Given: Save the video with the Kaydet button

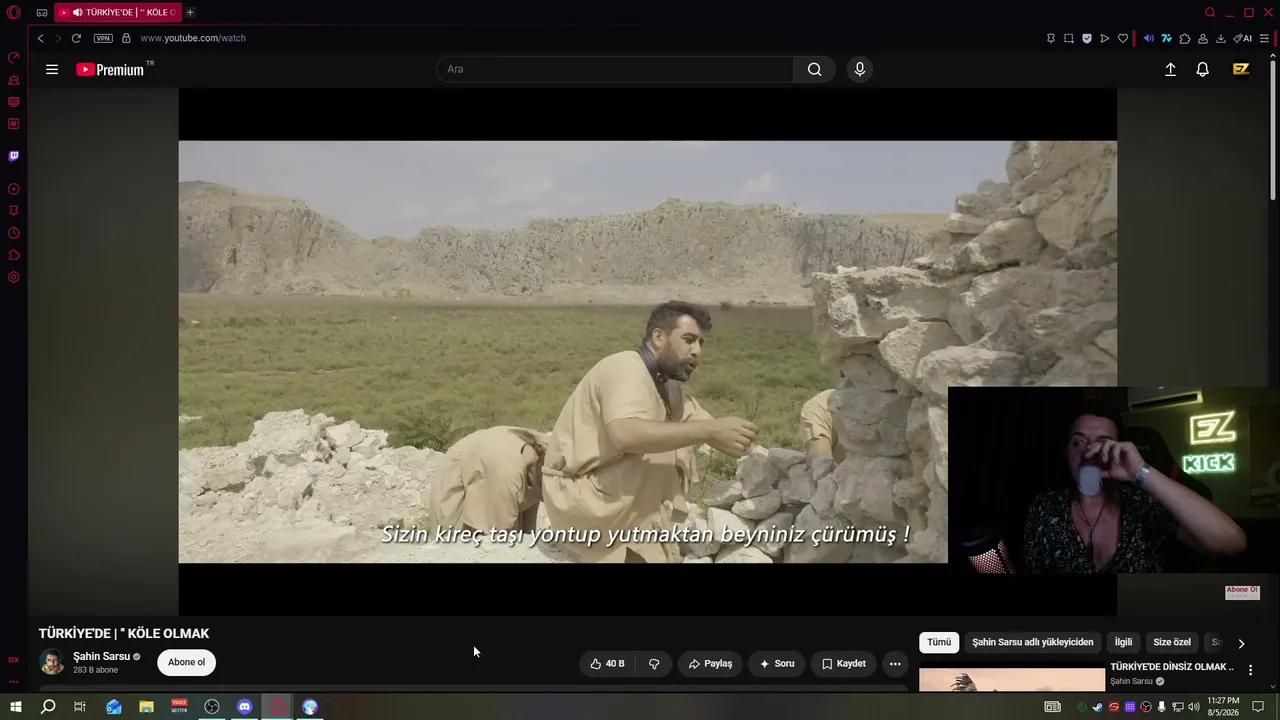Looking at the screenshot, I should pyautogui.click(x=844, y=663).
